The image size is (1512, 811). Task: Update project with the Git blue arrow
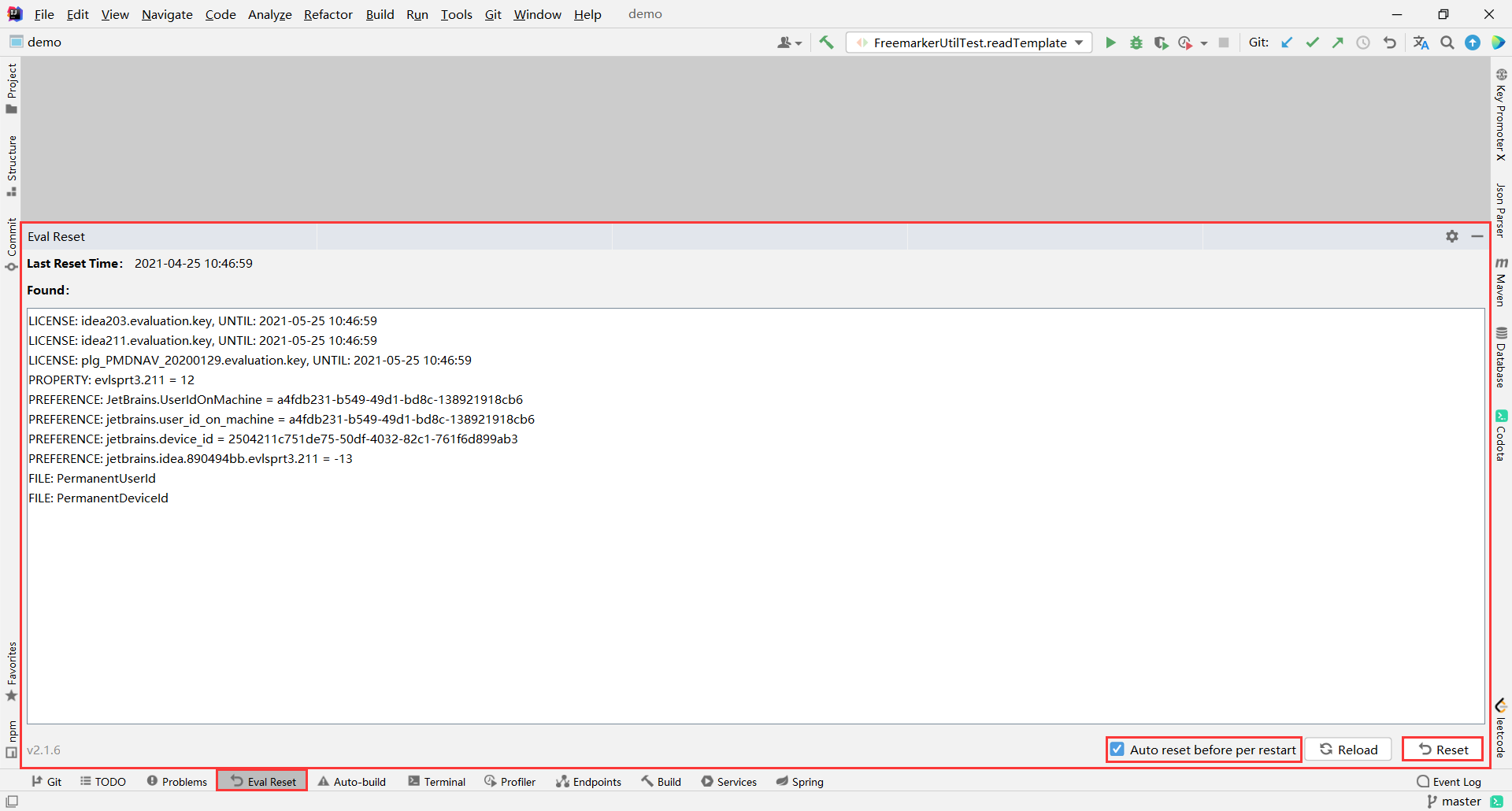1287,43
